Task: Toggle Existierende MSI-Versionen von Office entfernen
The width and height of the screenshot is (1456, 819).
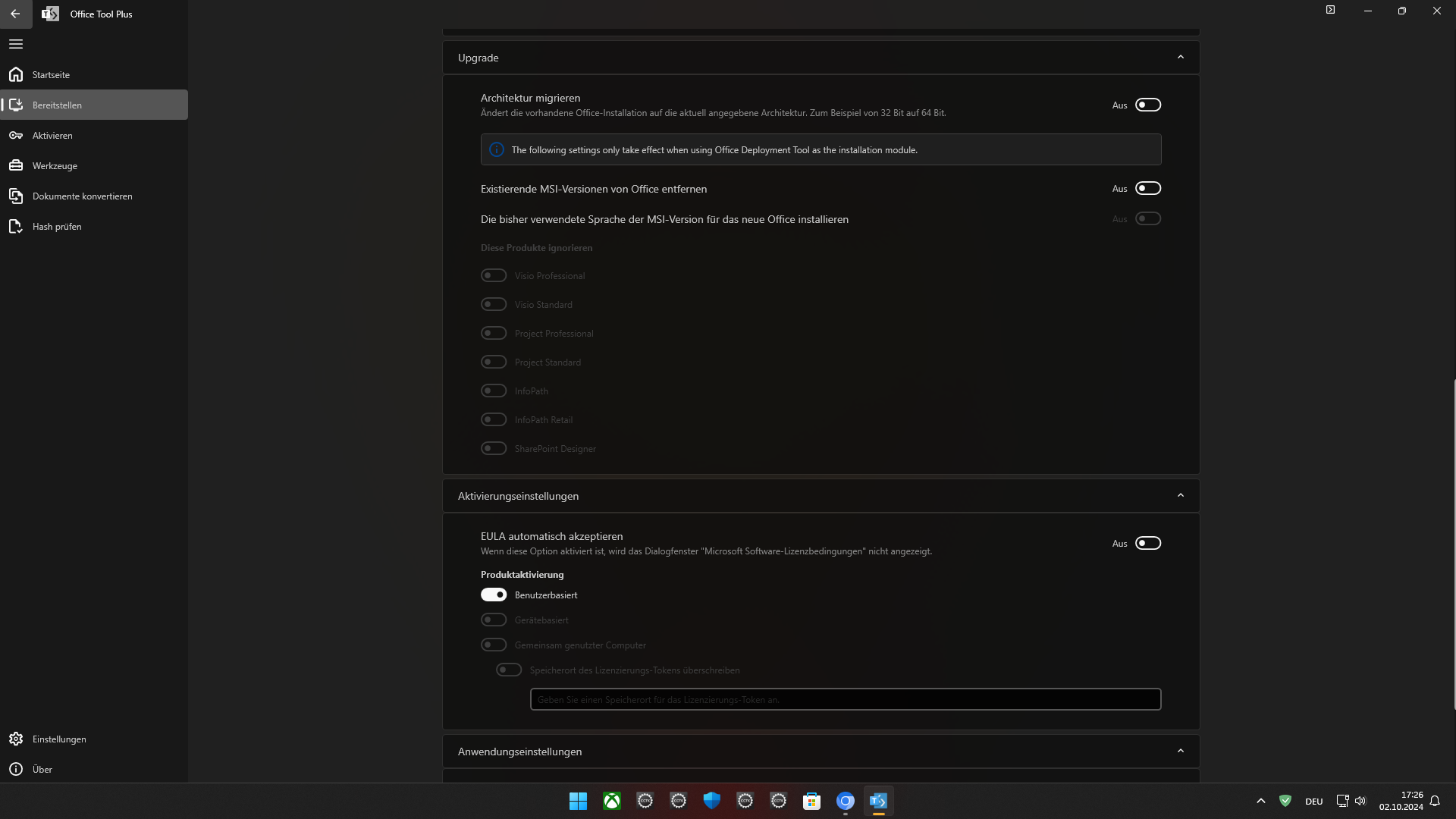Action: point(1147,188)
